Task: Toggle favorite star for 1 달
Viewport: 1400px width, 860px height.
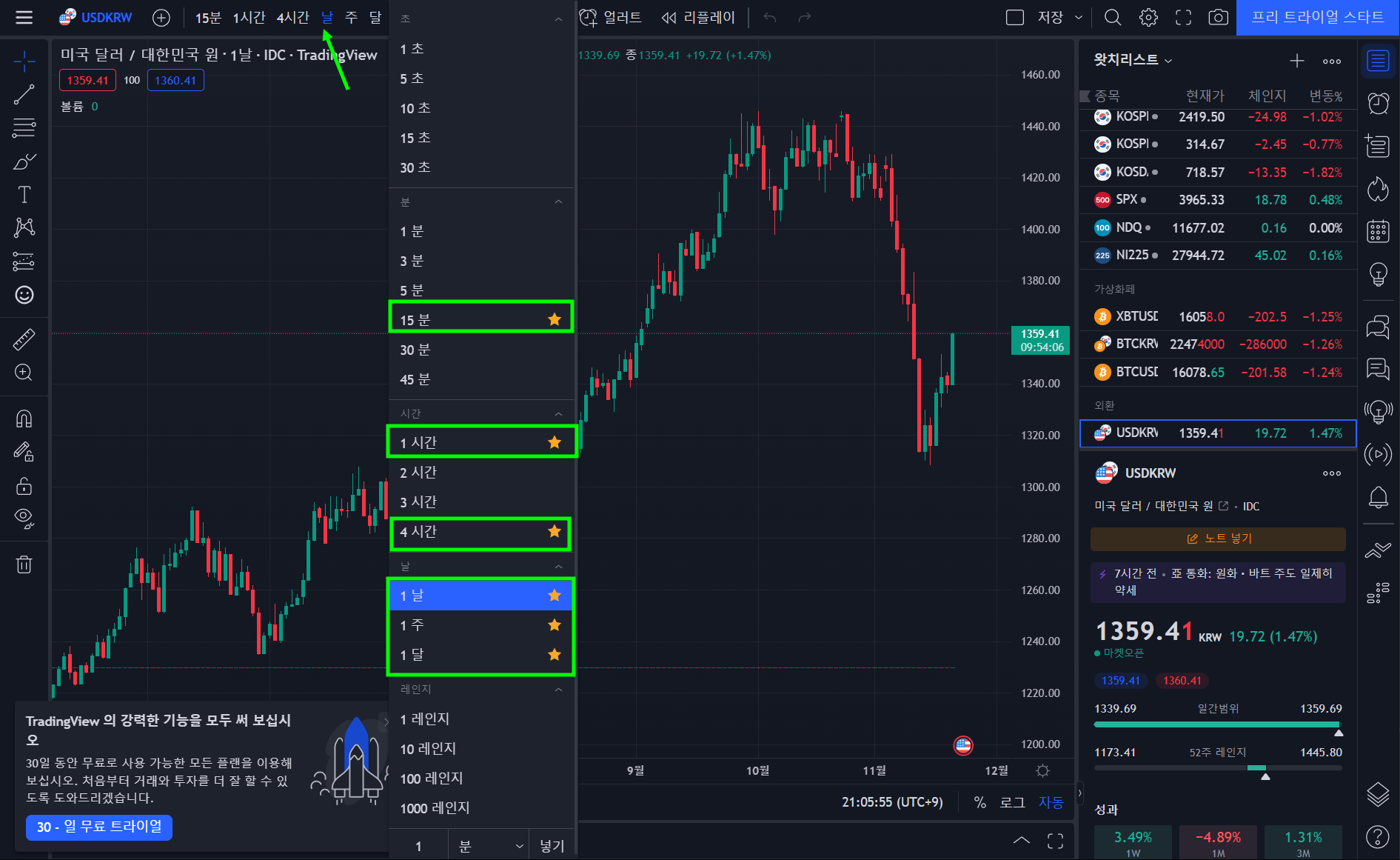Action: (555, 655)
